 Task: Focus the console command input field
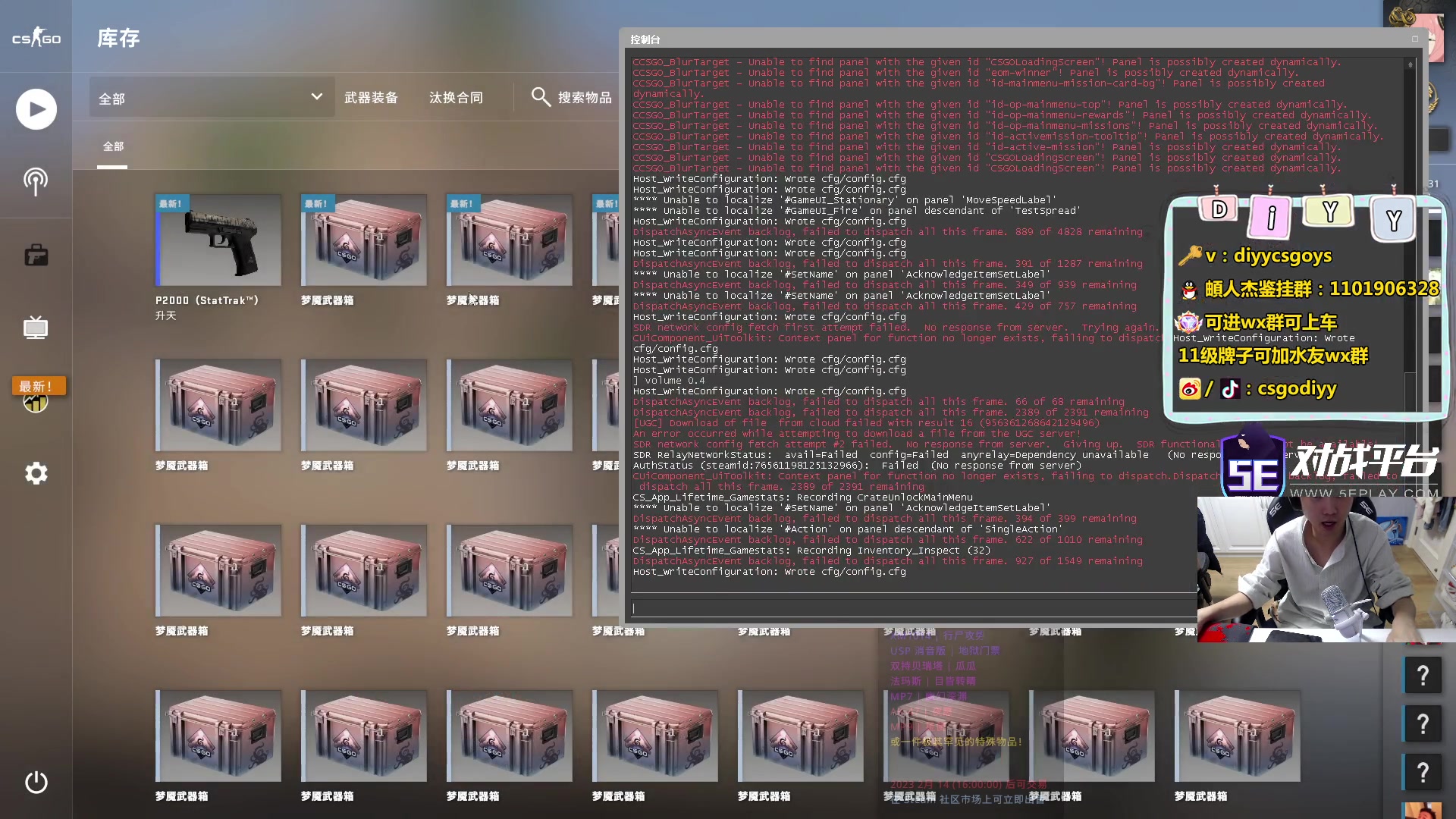click(914, 607)
